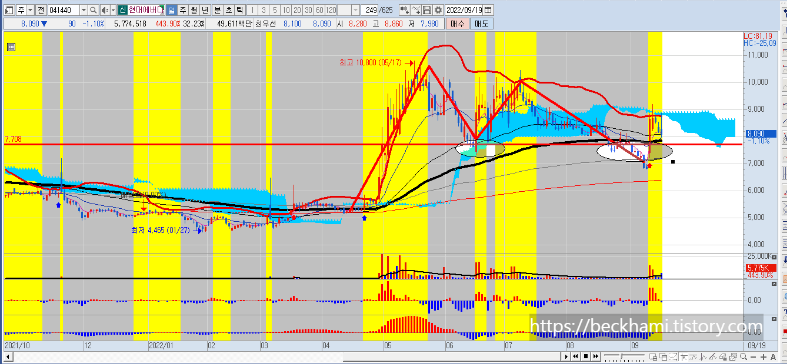Choose the 10 interval button
The width and height of the screenshot is (787, 364).
pos(286,10)
